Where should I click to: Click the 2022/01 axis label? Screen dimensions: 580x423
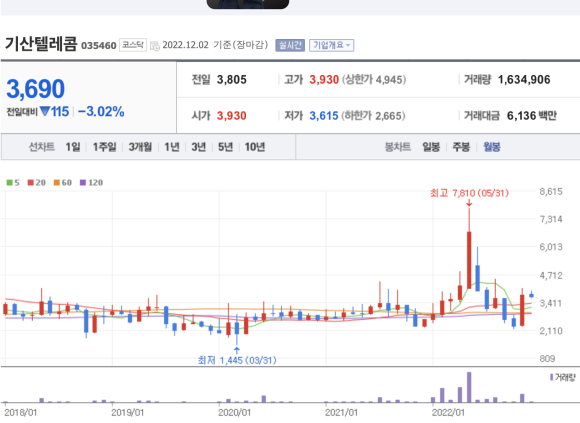click(x=448, y=413)
